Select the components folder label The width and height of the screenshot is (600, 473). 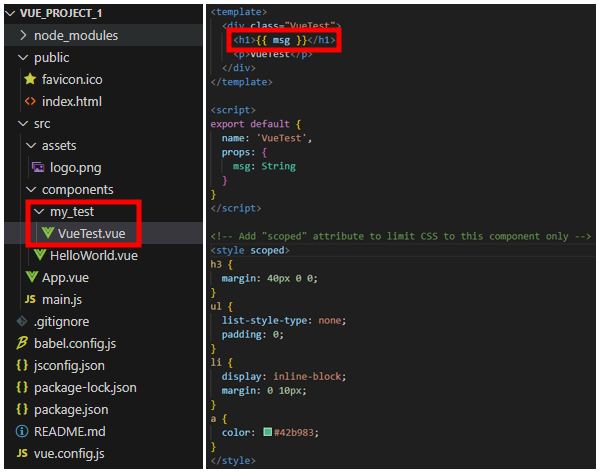(77, 190)
